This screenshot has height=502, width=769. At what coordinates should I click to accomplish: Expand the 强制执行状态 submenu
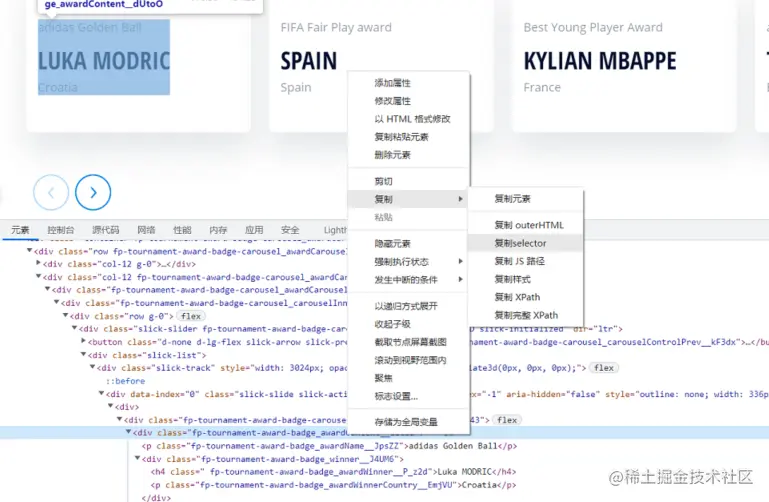click(409, 262)
